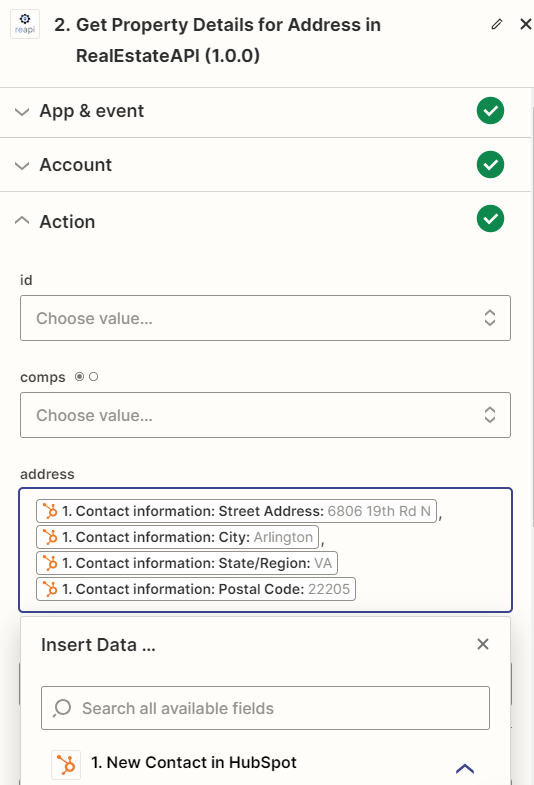
Task: Click the search magnifier icon
Action: tap(62, 708)
